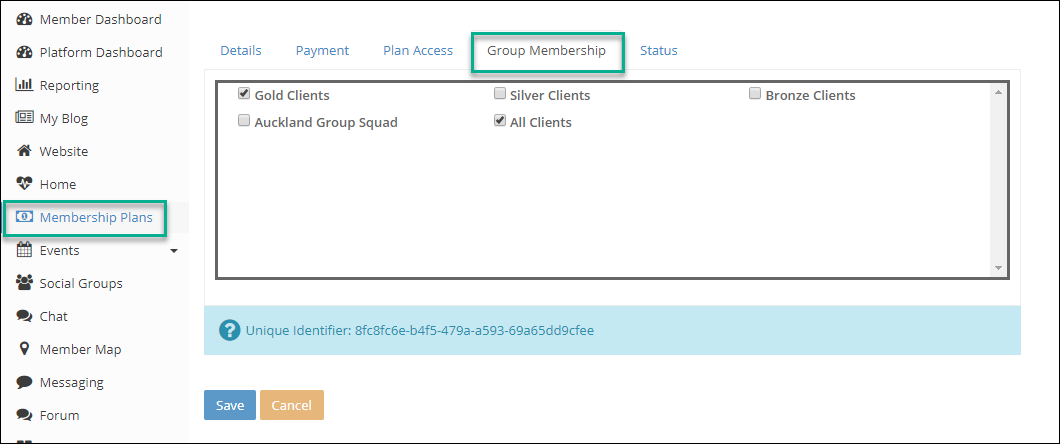Click the Events calendar icon
Viewport: 1060px width, 444px height.
[x=25, y=250]
